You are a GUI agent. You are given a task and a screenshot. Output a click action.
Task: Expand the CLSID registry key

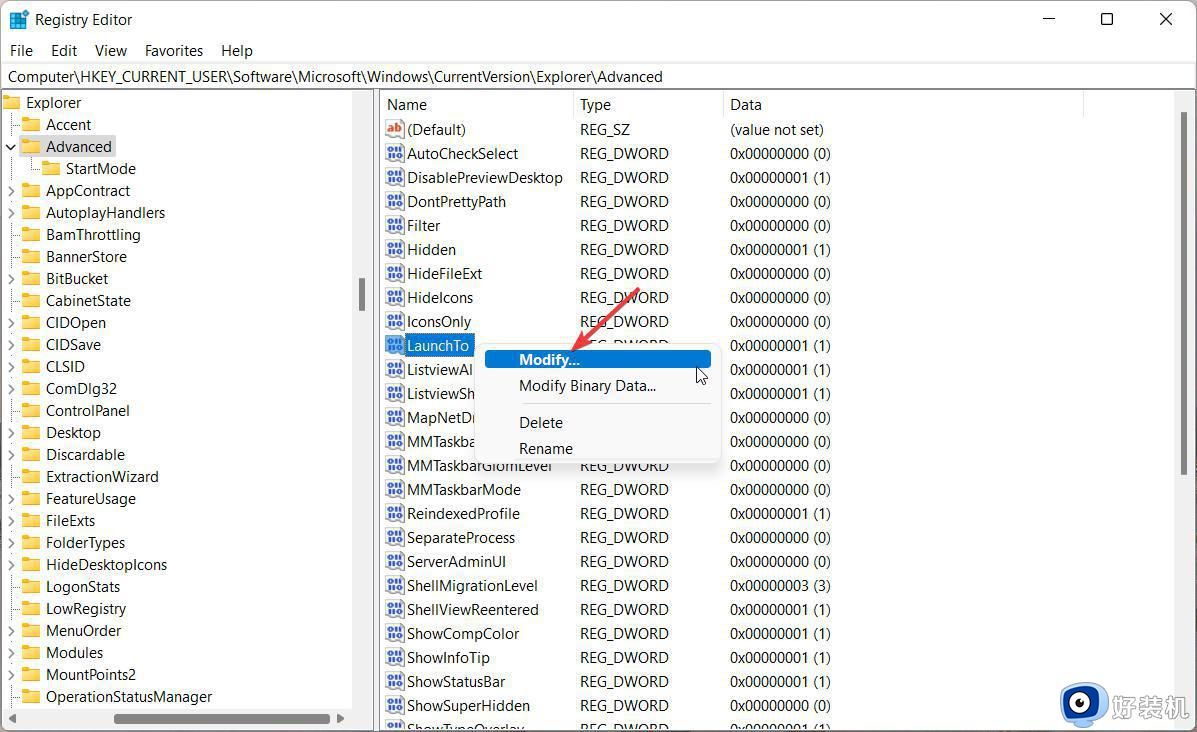coord(13,366)
